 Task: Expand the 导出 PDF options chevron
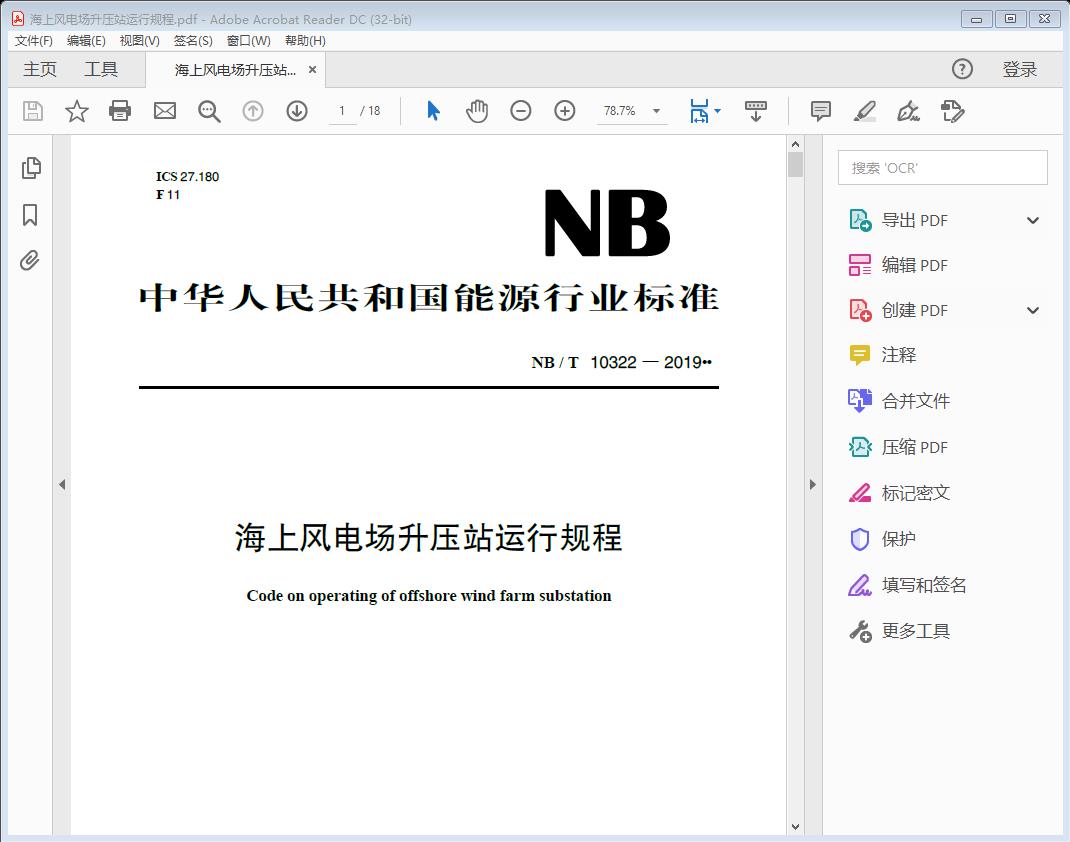click(1032, 219)
